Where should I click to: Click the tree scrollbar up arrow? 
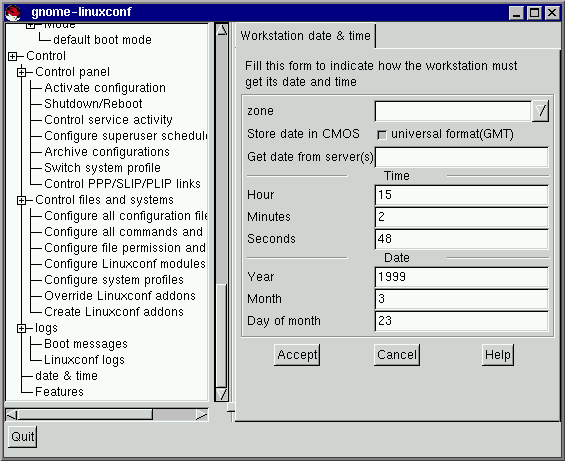(222, 30)
